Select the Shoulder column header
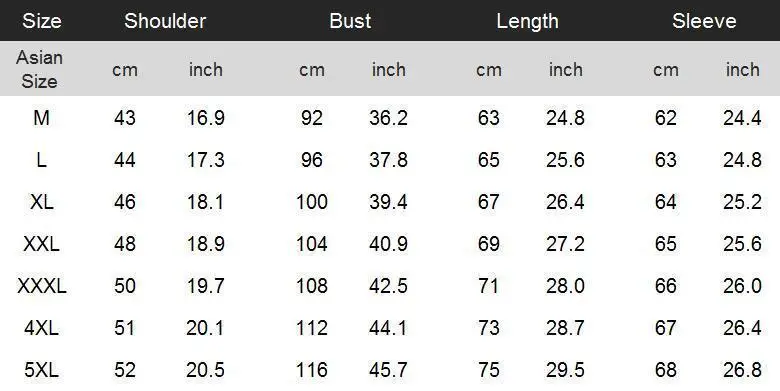Screen dimensions: 780x391 coord(165,21)
